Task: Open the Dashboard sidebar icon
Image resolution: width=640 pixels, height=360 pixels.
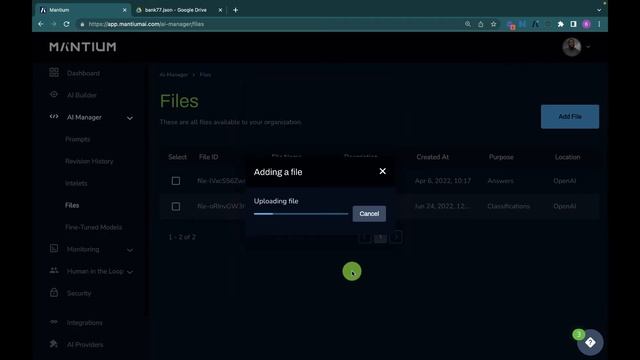Action: tap(54, 73)
